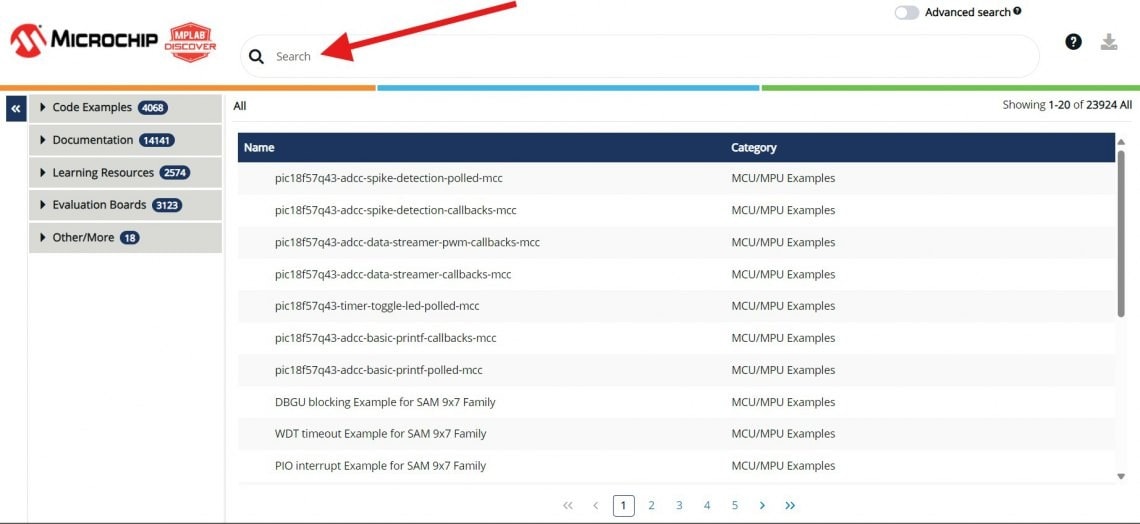Click the Microchip logo
1140x524 pixels.
click(x=84, y=40)
